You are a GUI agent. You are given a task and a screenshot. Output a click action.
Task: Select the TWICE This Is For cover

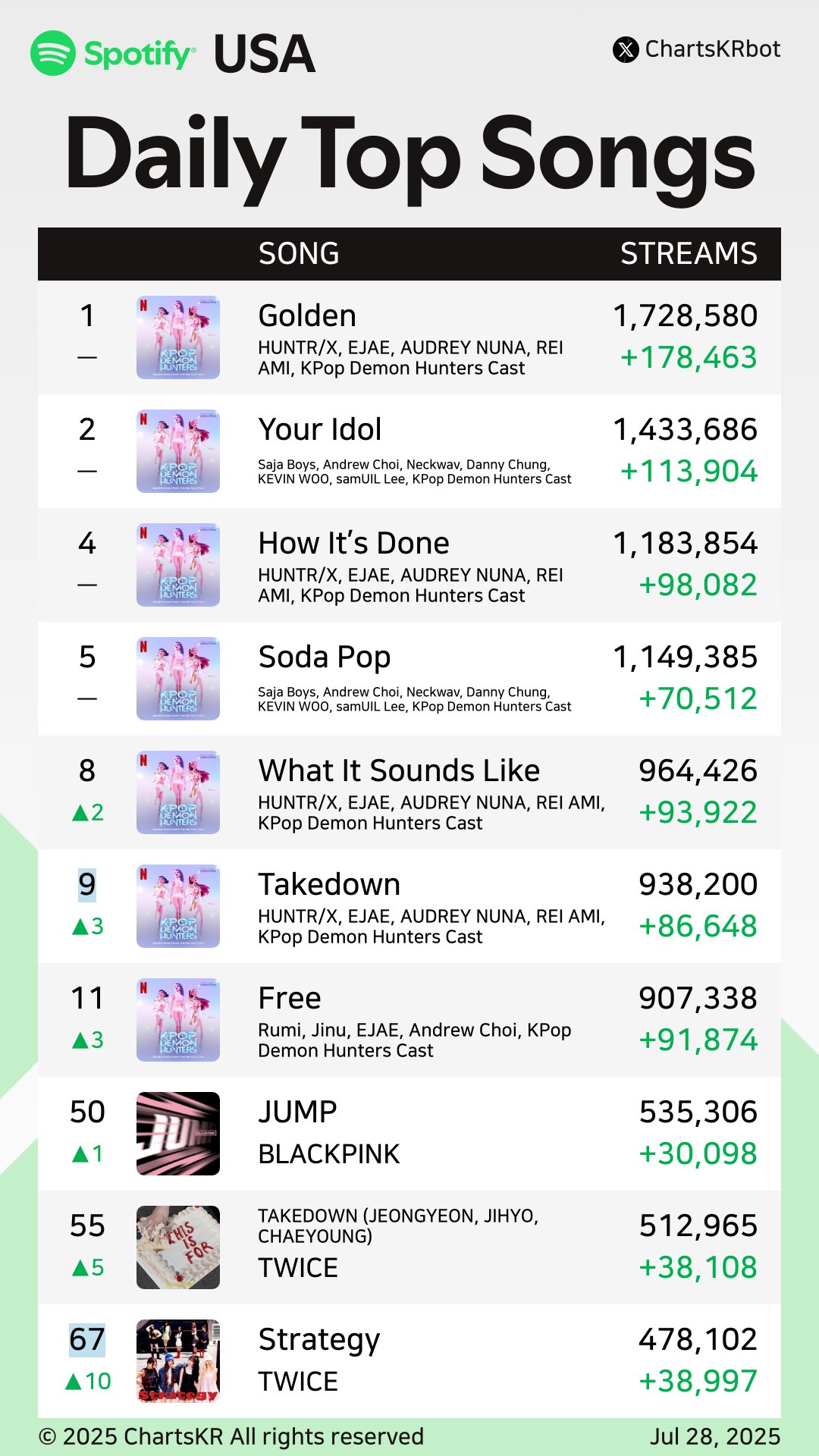click(178, 1247)
